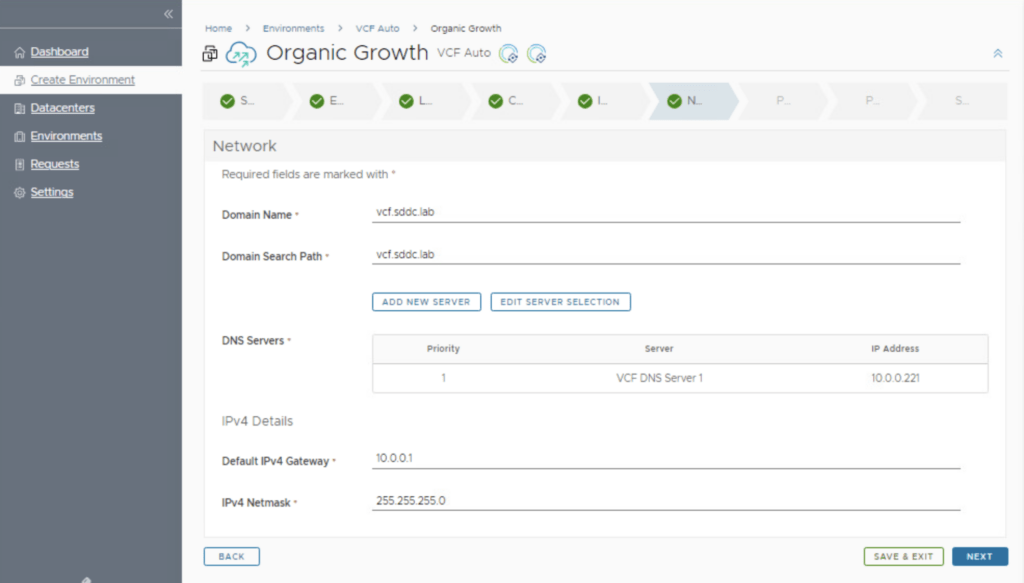The height and width of the screenshot is (583, 1024).
Task: Click the Datacenters building icon
Action: pos(20,108)
